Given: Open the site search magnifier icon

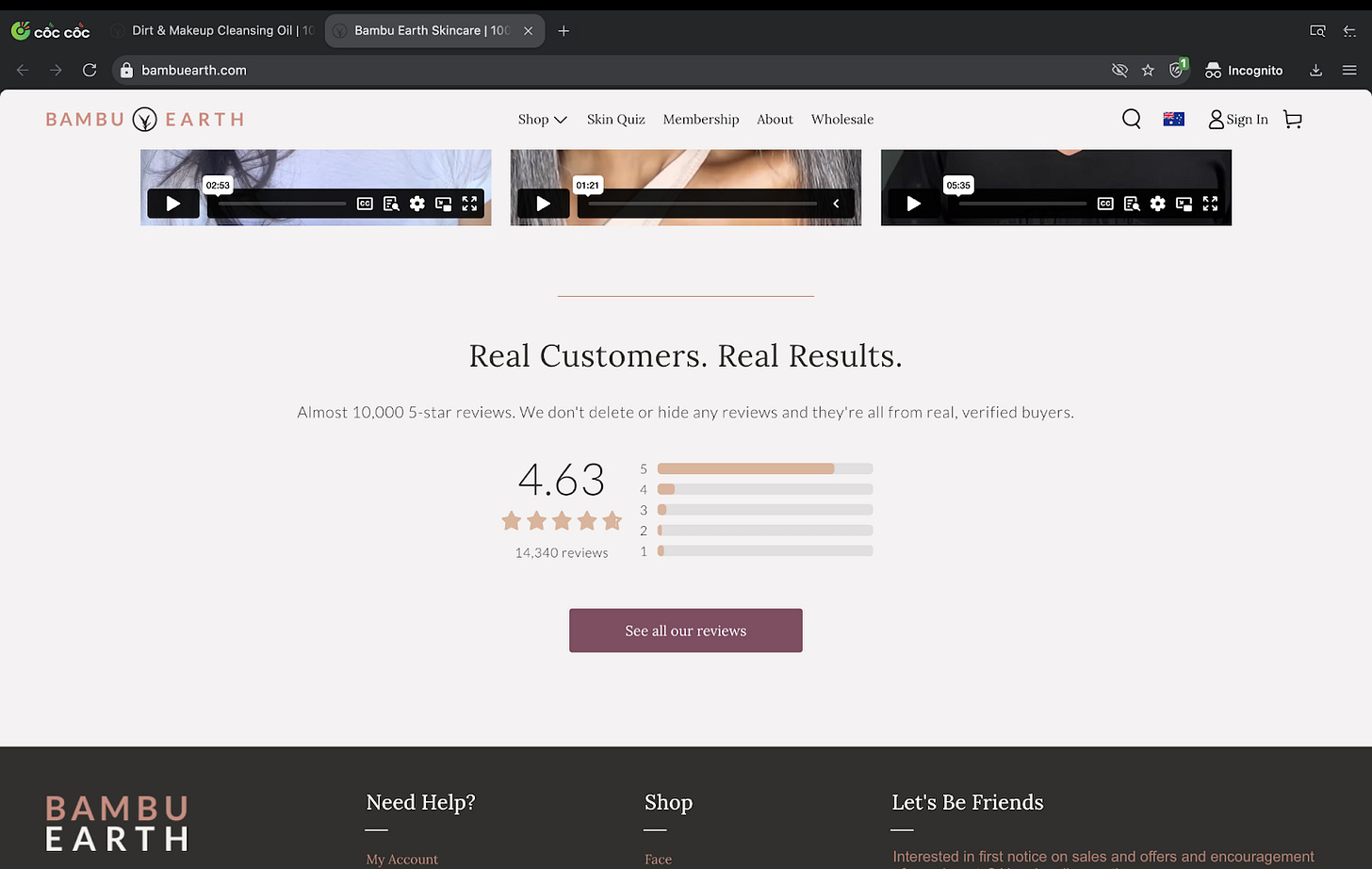Looking at the screenshot, I should point(1132,119).
